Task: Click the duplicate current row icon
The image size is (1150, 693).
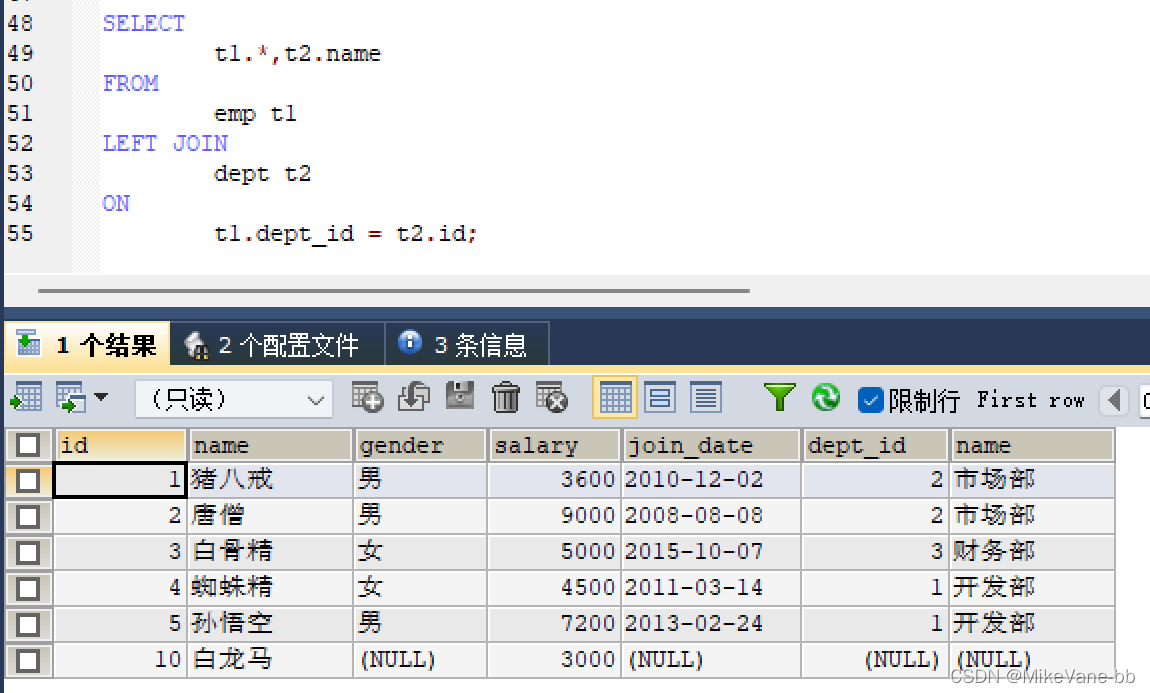Action: (x=414, y=397)
